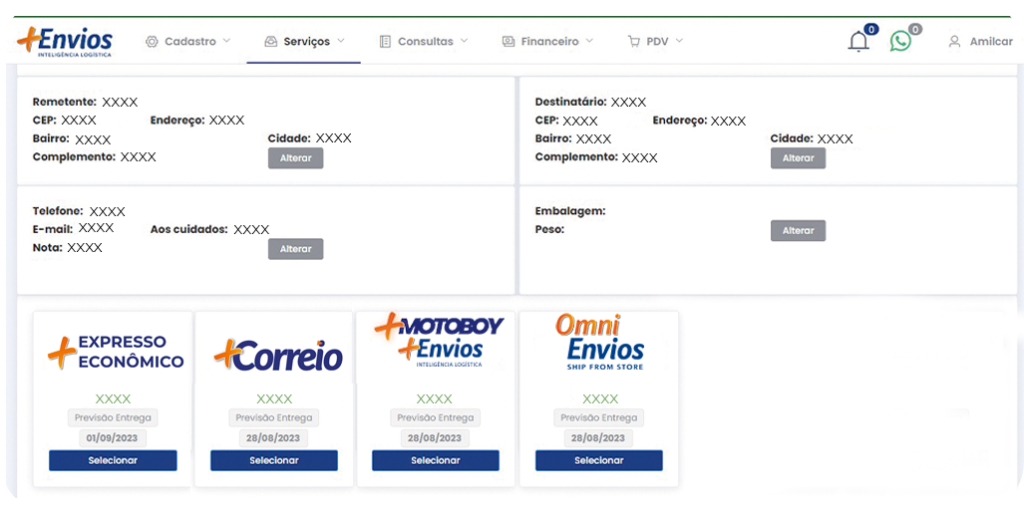This screenshot has width=1024, height=513.
Task: Click Alterar in the Embalagem panel
Action: [x=798, y=230]
